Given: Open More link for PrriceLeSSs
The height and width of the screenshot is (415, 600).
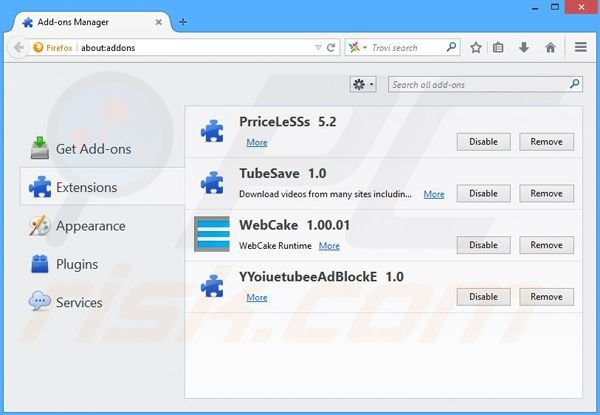Looking at the screenshot, I should [x=257, y=142].
